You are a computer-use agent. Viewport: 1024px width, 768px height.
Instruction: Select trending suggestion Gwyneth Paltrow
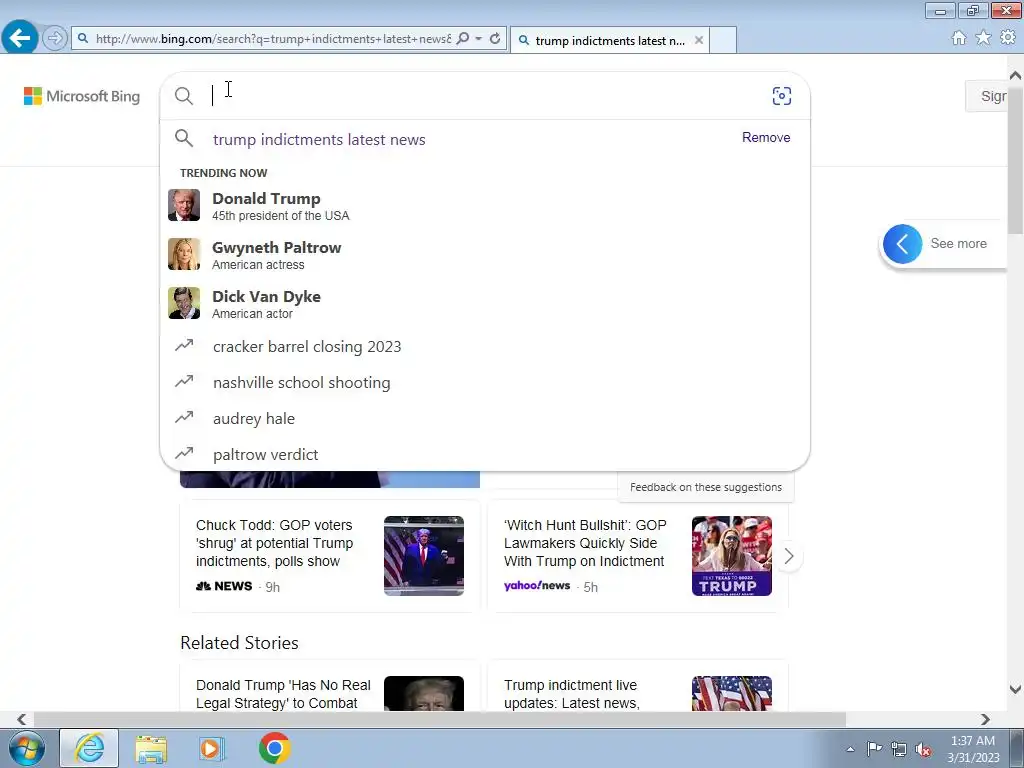pos(485,255)
